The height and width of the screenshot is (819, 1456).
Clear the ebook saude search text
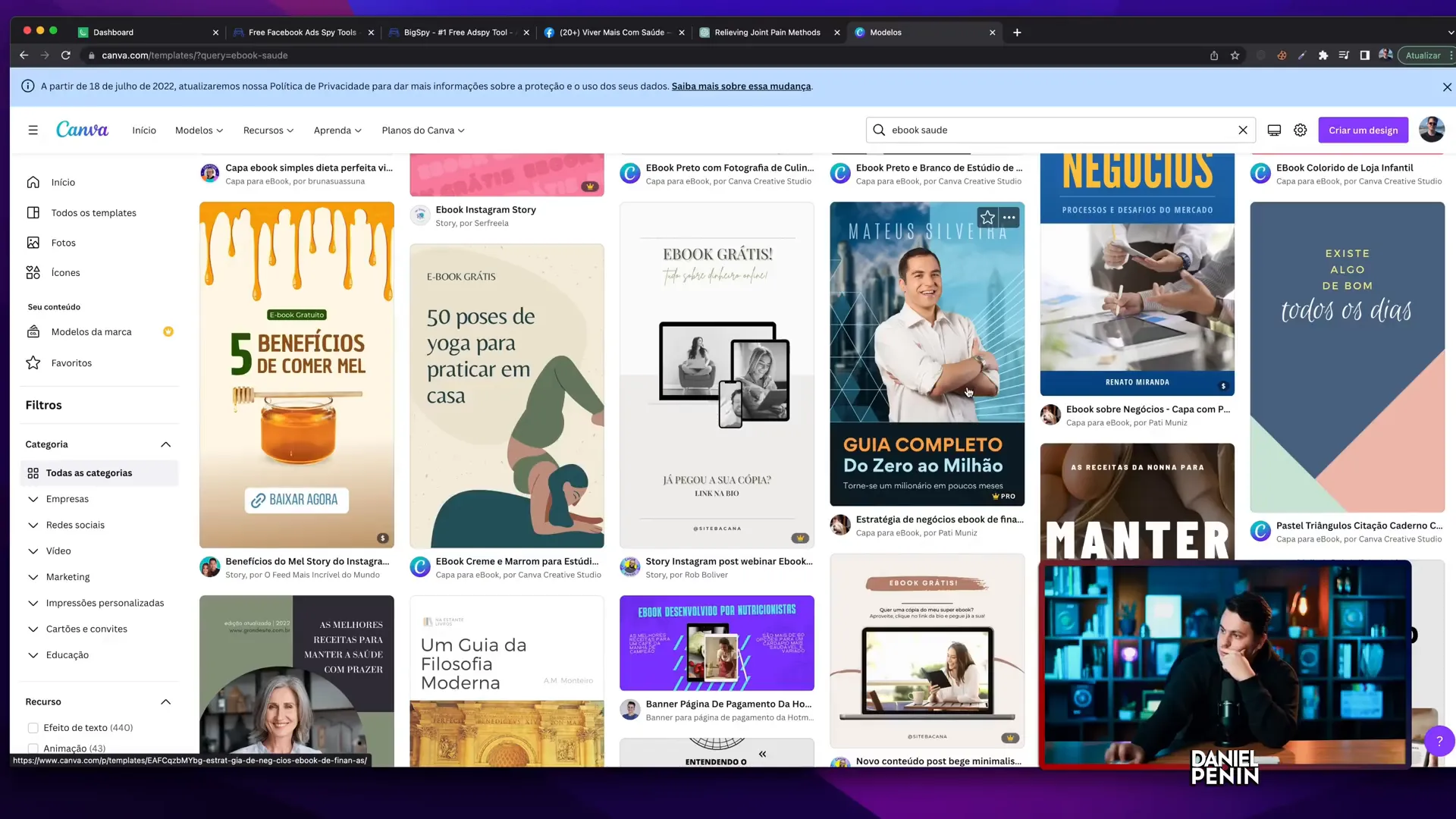click(x=1243, y=130)
